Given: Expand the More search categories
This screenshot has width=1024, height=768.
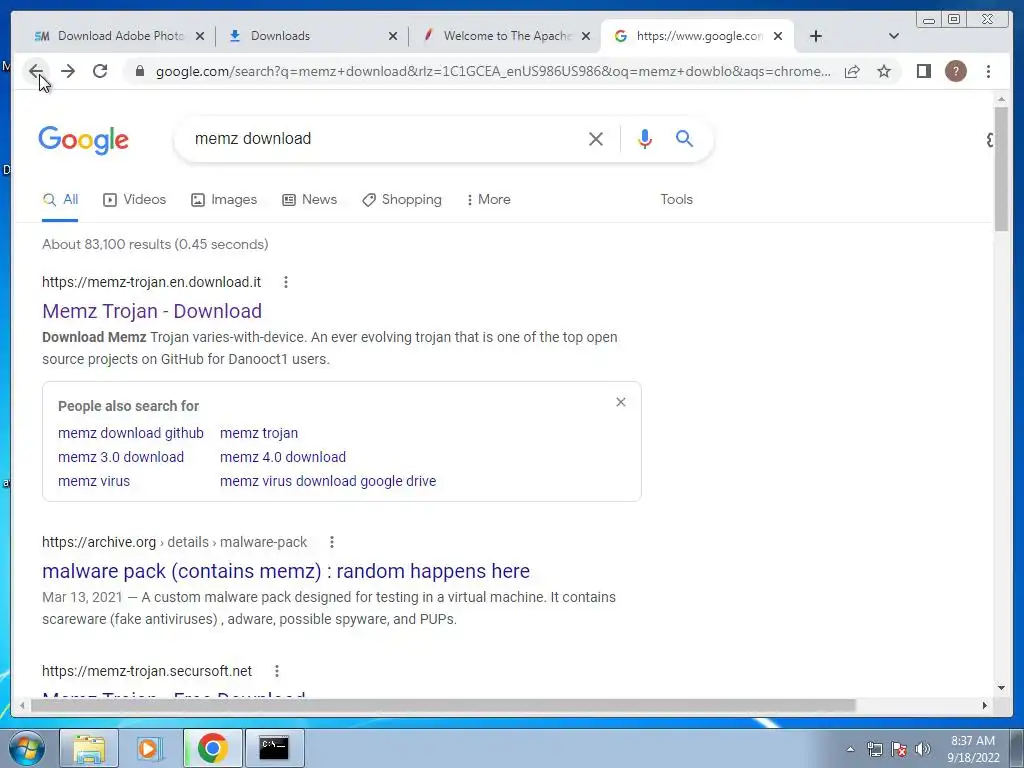Looking at the screenshot, I should [x=488, y=200].
